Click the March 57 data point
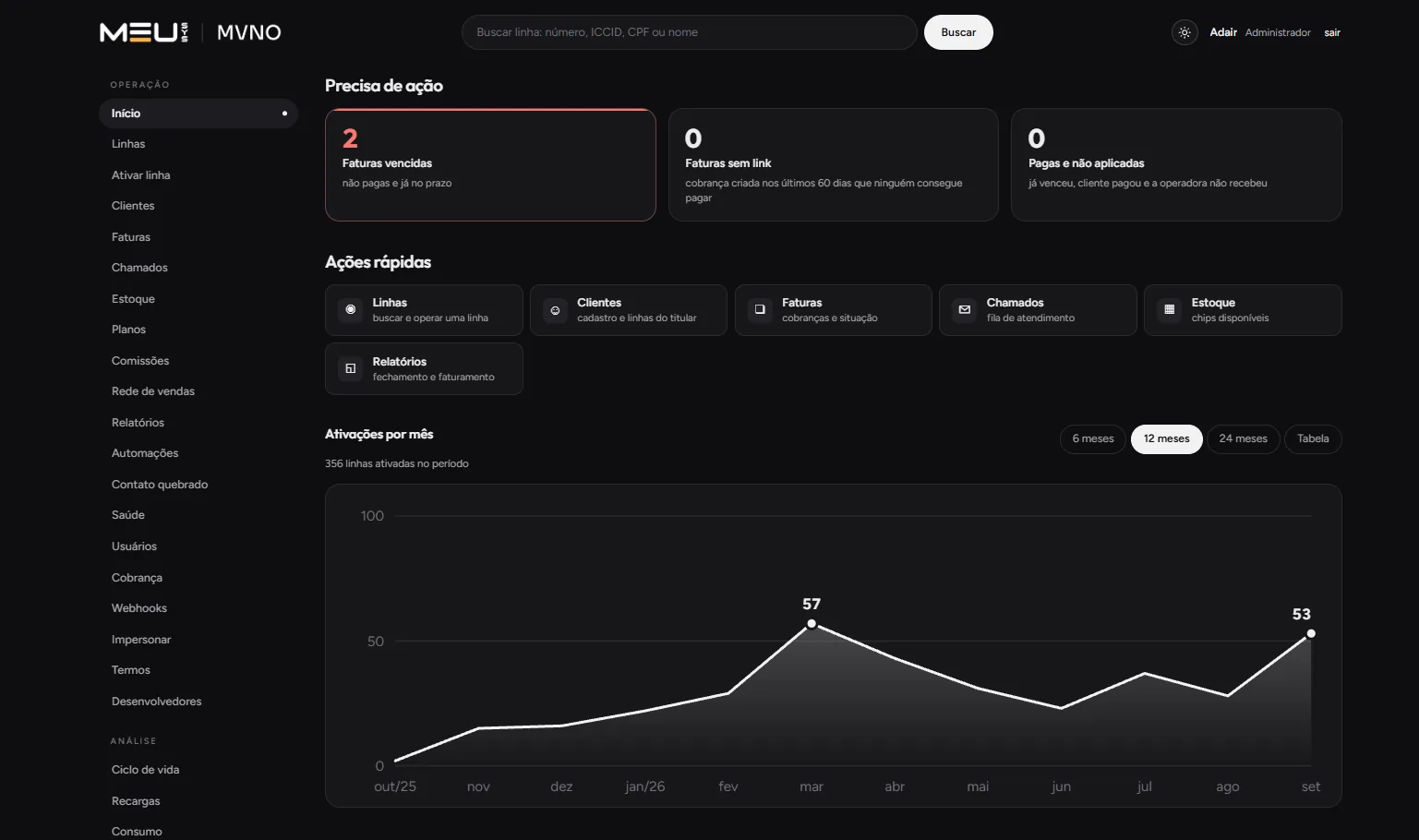The height and width of the screenshot is (840, 1419). 812,624
